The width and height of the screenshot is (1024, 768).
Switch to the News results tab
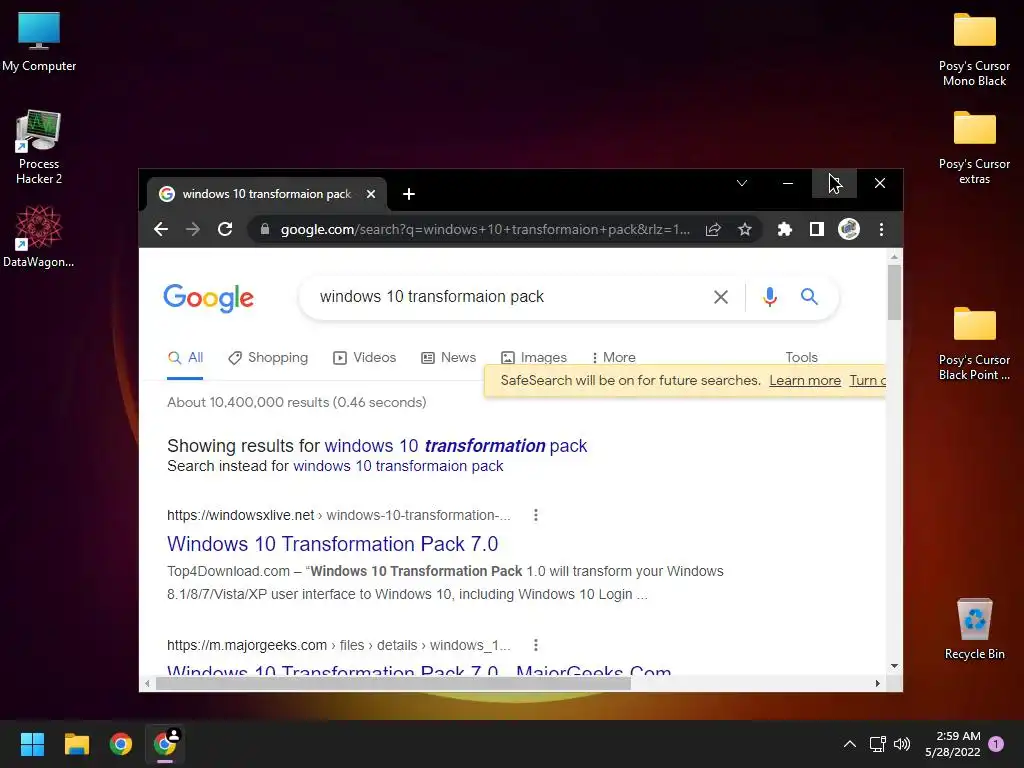pyautogui.click(x=449, y=357)
